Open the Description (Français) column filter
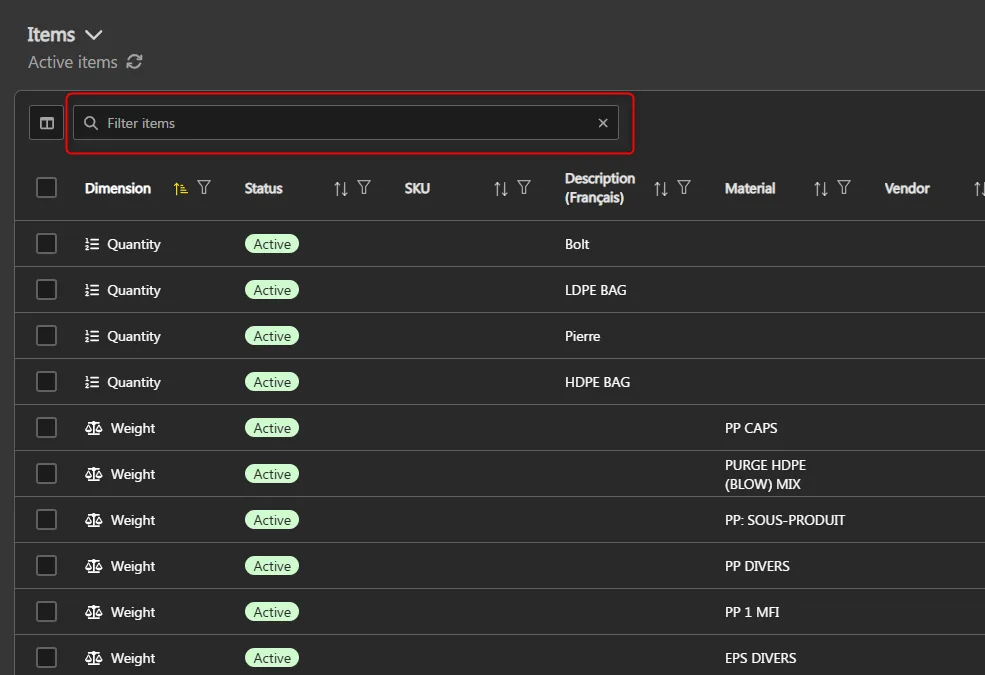Viewport: 985px width, 675px height. [x=684, y=188]
